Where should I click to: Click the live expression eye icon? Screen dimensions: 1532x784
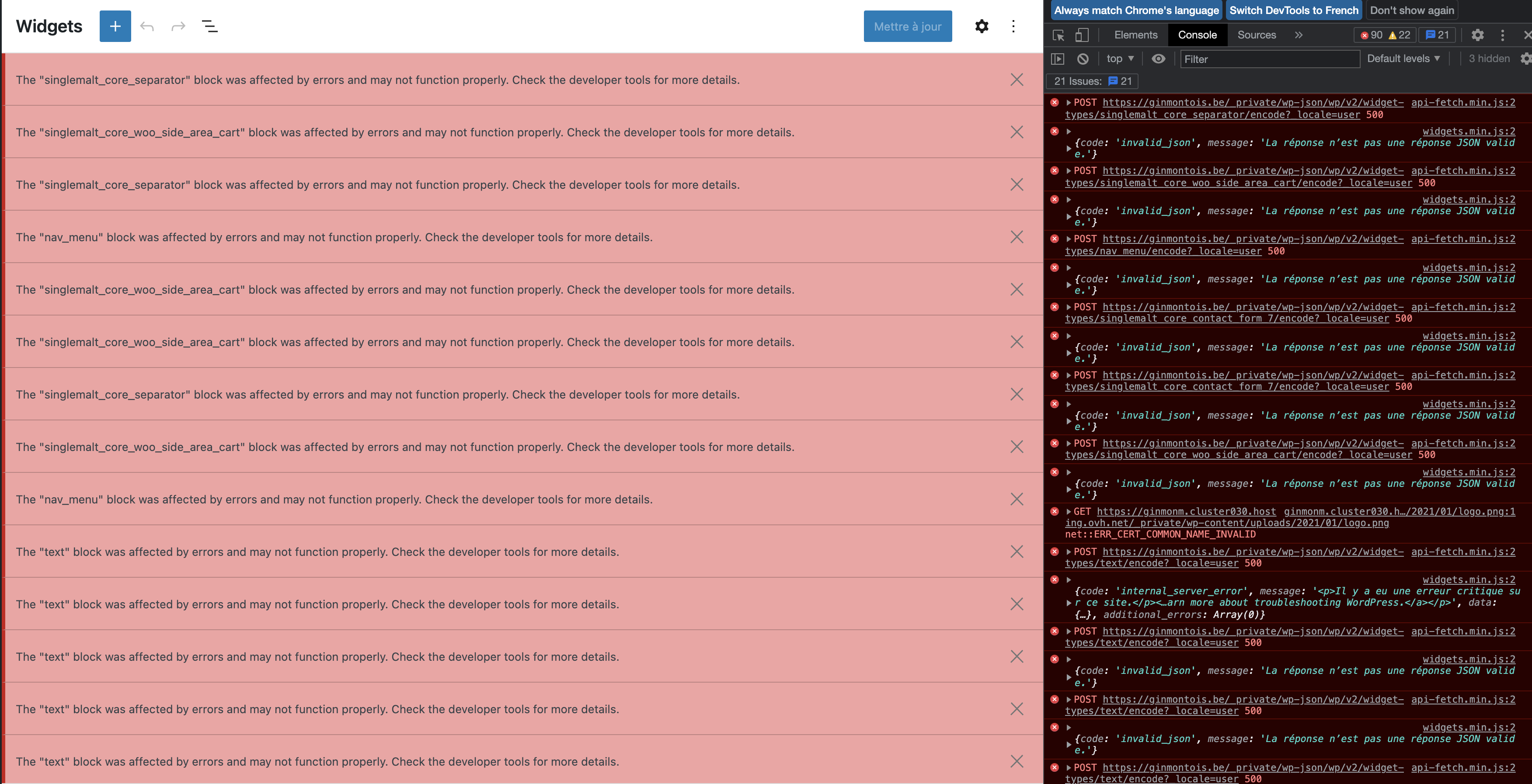click(x=1158, y=59)
